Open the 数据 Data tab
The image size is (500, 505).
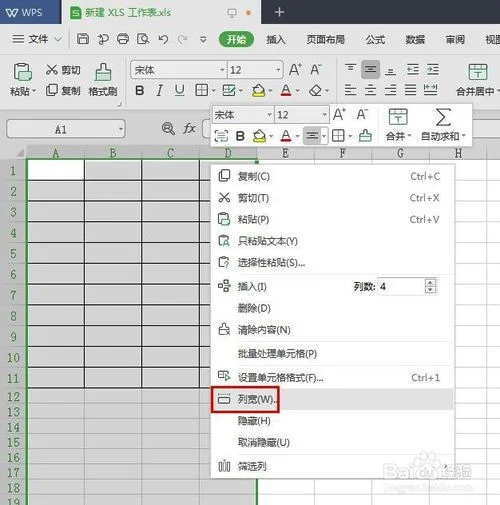[x=415, y=40]
